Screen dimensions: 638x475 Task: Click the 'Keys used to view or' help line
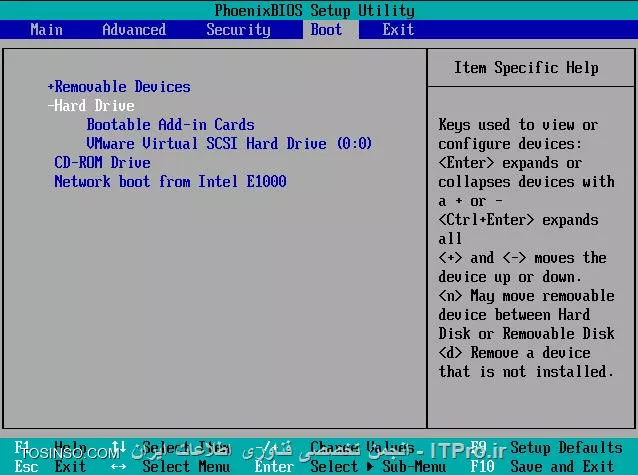(518, 125)
